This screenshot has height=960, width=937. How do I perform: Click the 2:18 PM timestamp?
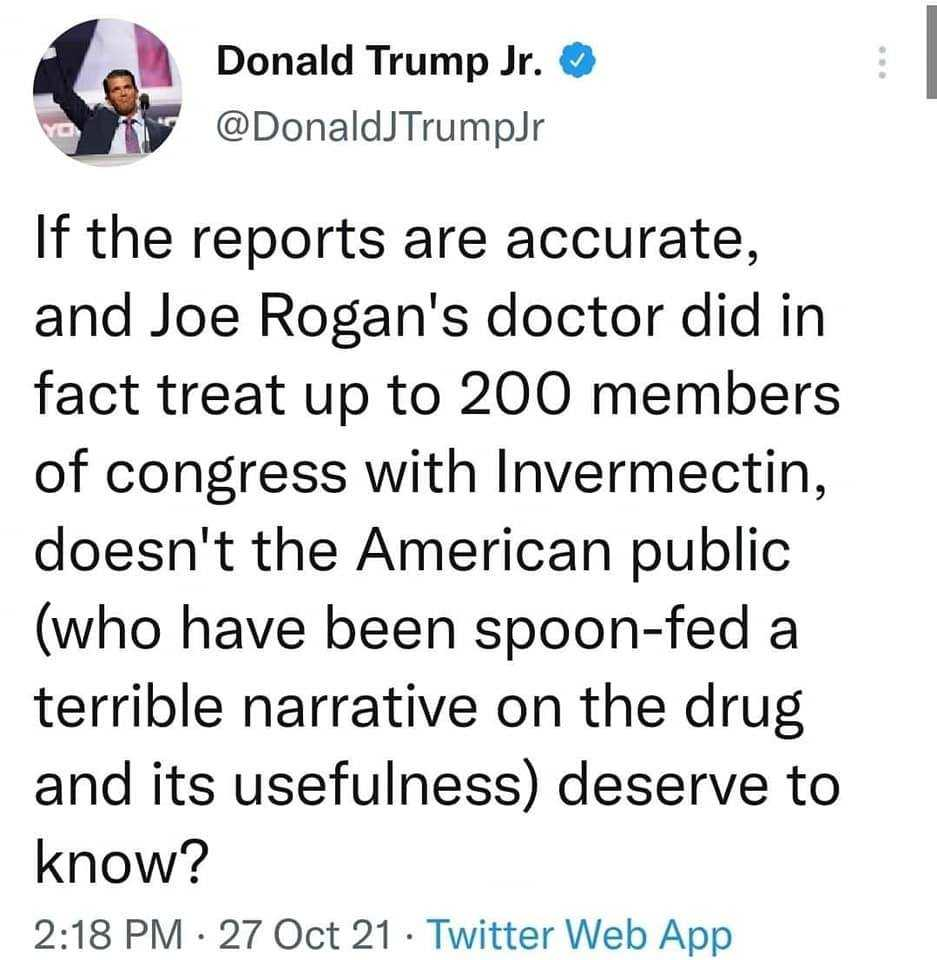(x=108, y=934)
